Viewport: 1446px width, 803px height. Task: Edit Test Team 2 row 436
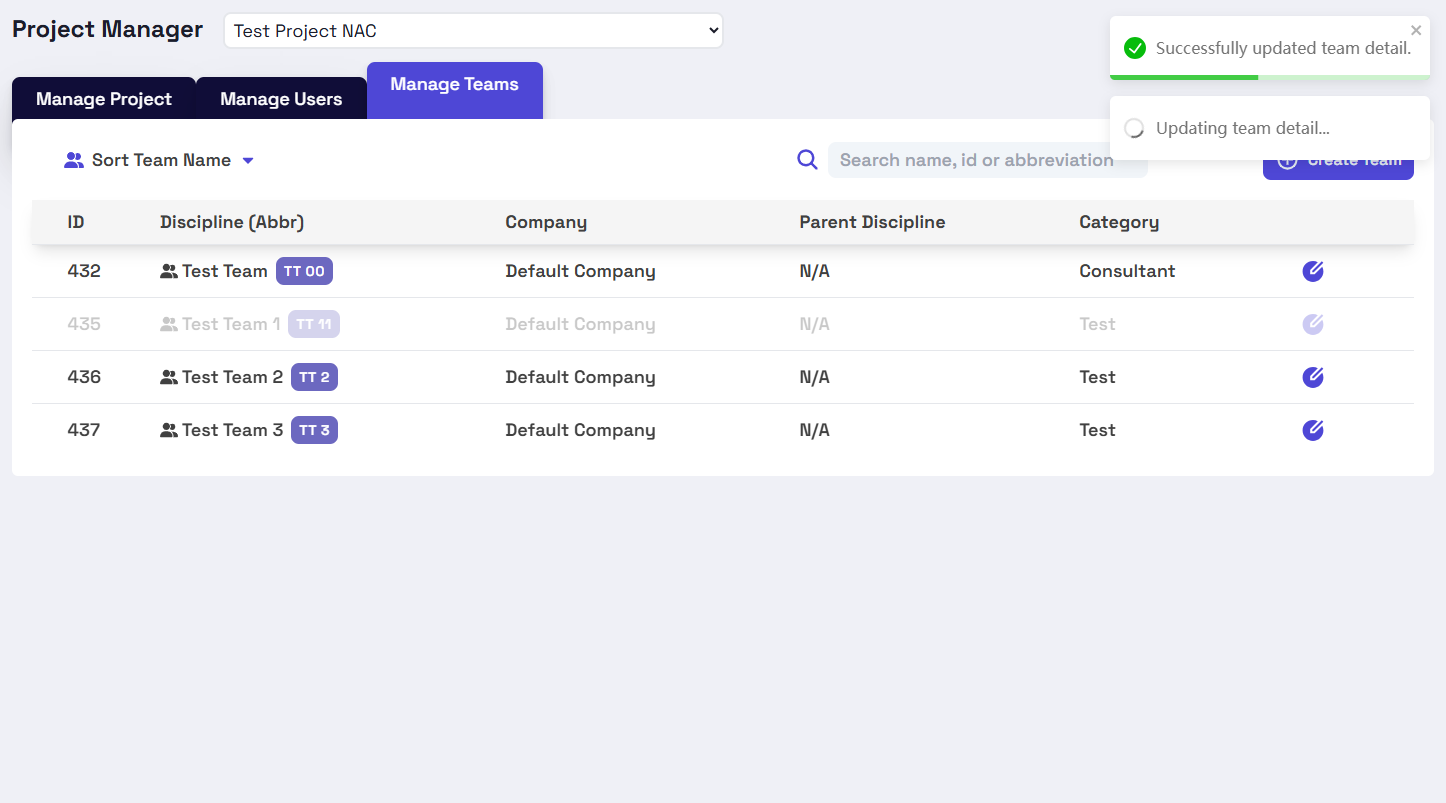pyautogui.click(x=1313, y=377)
